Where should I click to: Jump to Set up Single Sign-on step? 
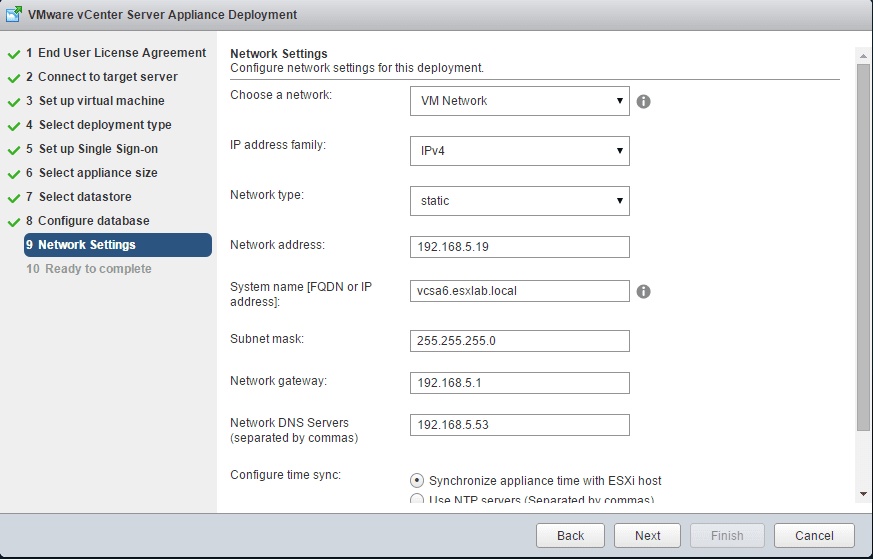click(x=98, y=149)
